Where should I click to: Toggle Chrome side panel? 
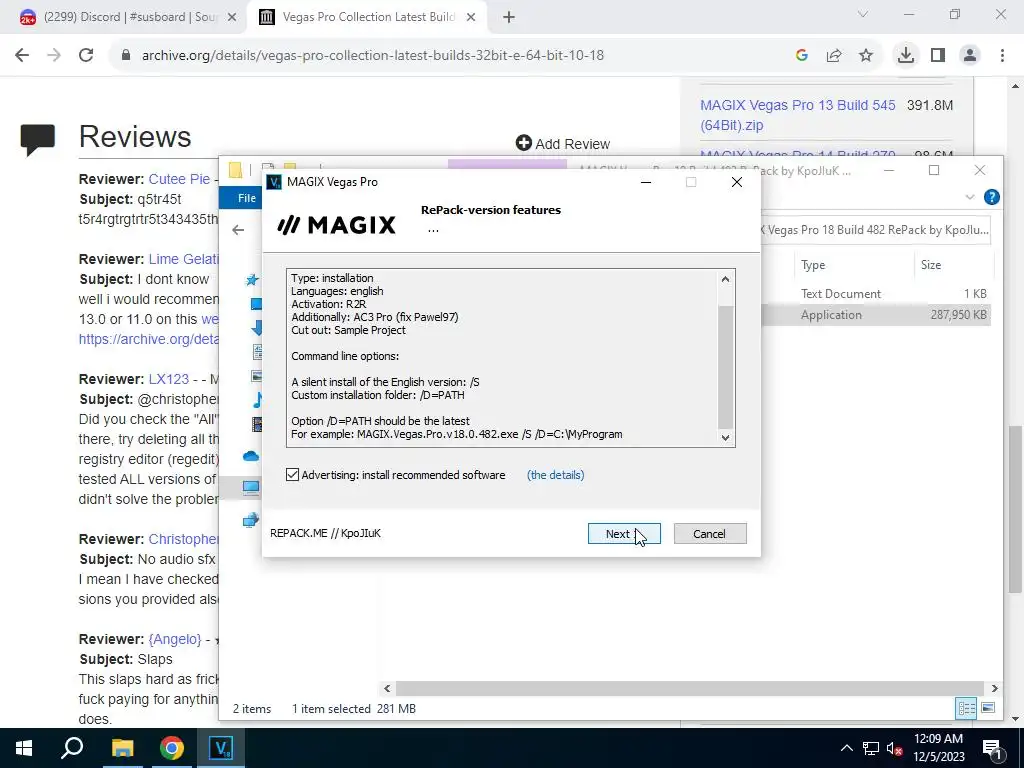click(x=938, y=56)
